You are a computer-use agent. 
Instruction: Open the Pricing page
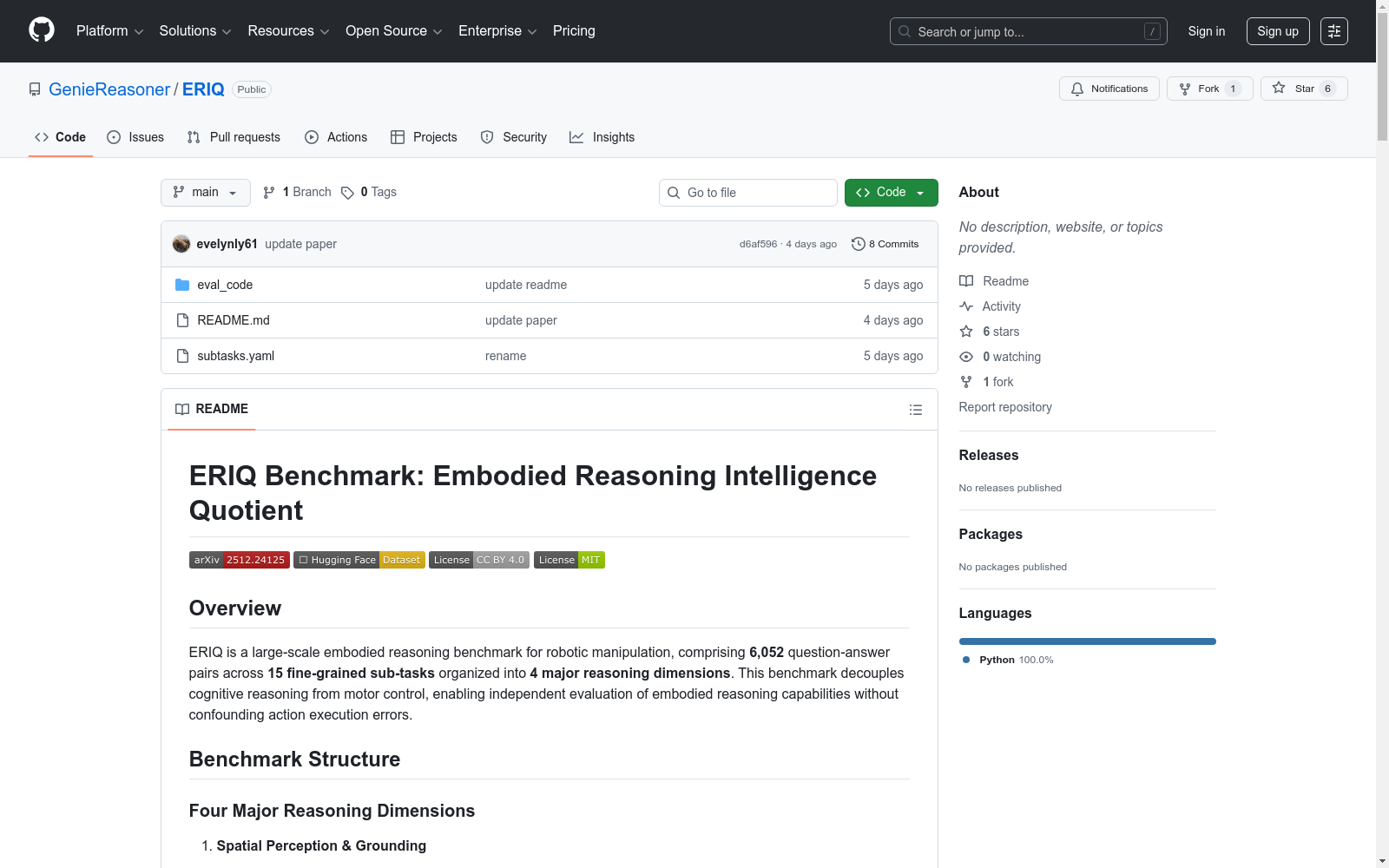pyautogui.click(x=574, y=31)
